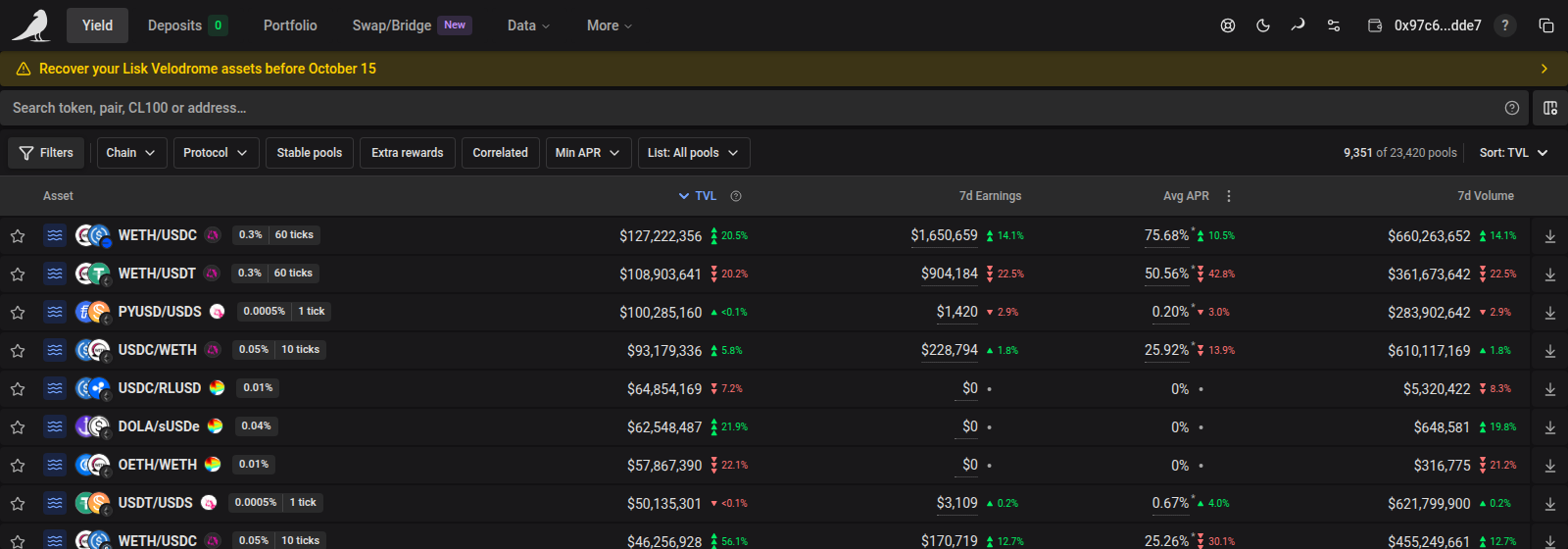
Task: Open the Min APR dropdown
Action: pos(589,153)
